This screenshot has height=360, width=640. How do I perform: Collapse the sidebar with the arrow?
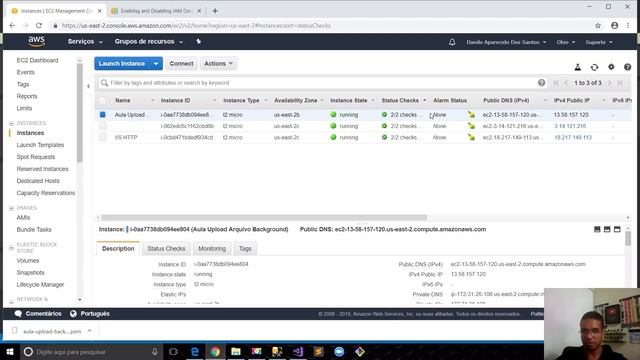88,86
